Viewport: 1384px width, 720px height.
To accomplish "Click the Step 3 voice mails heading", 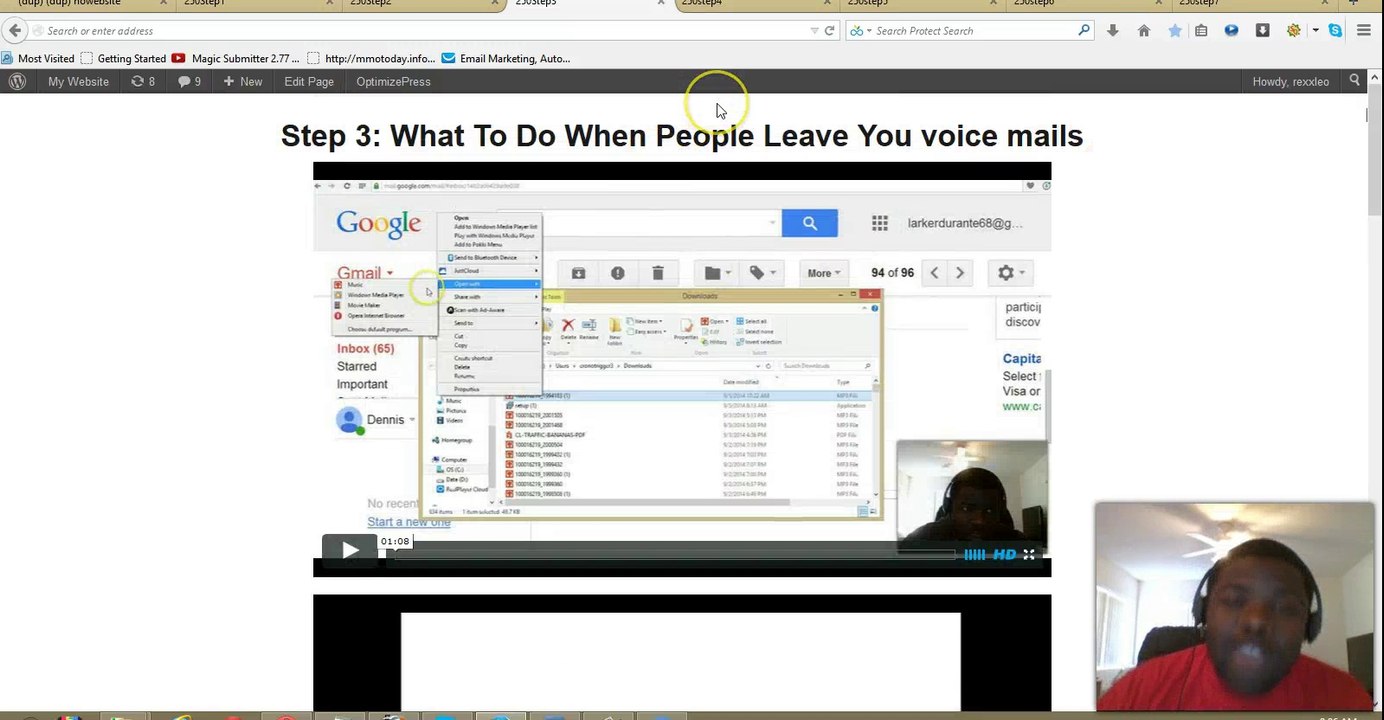I will [682, 135].
